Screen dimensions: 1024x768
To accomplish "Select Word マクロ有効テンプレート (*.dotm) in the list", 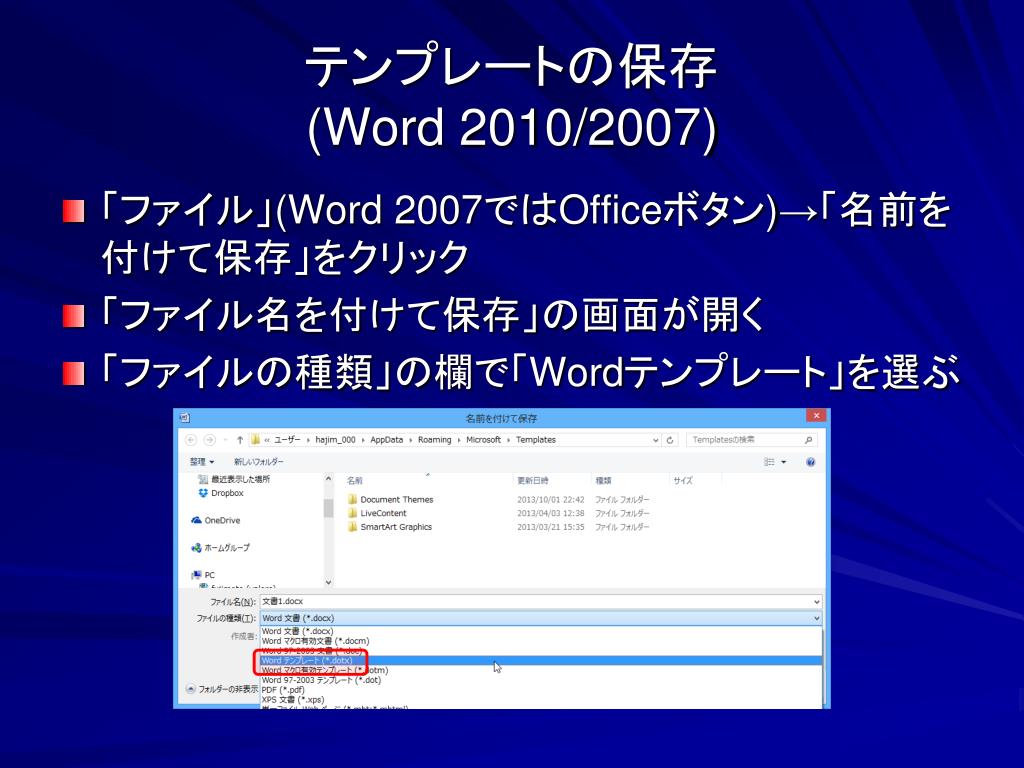I will 541,671.
